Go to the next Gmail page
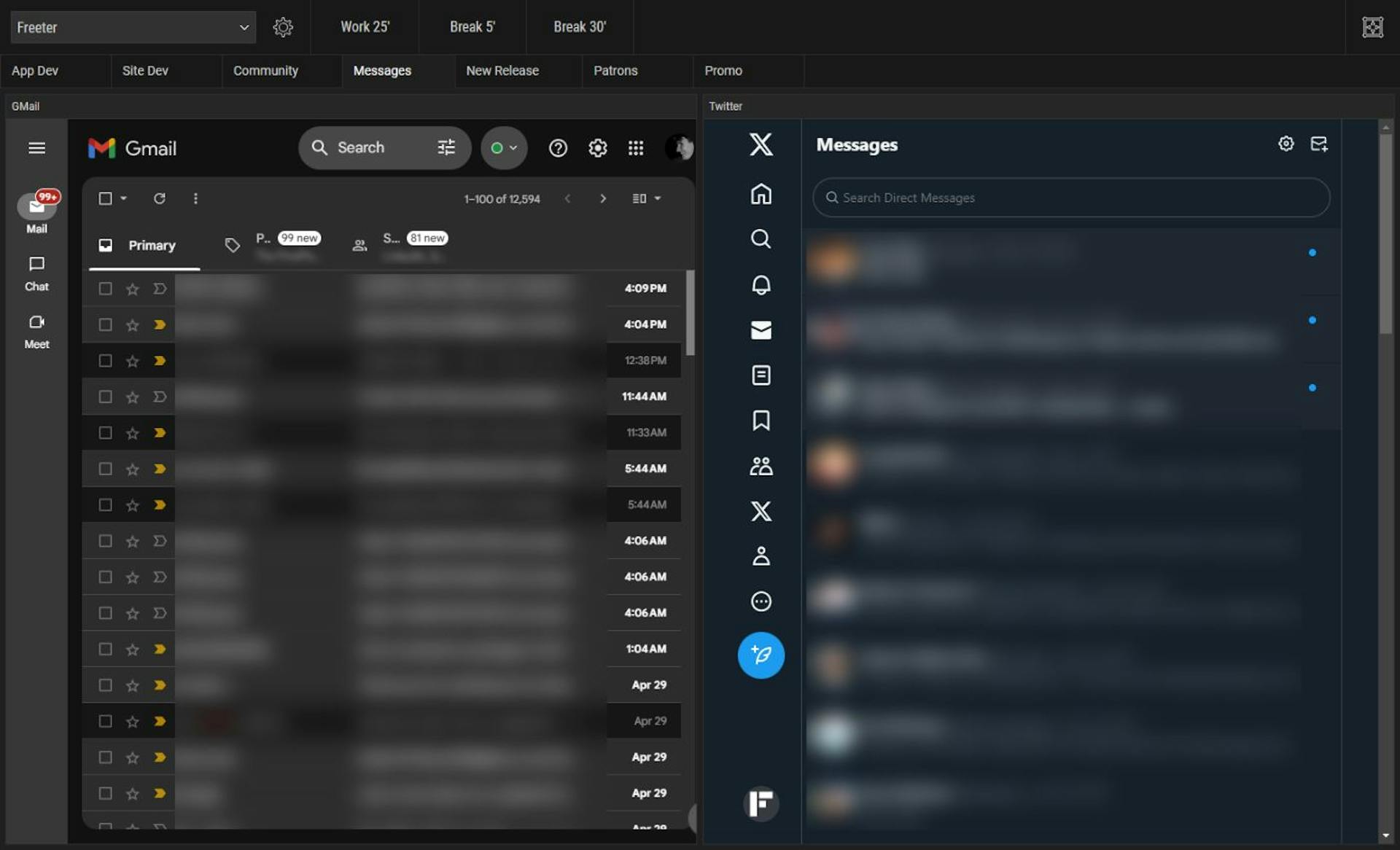The width and height of the screenshot is (1400, 850). (603, 198)
